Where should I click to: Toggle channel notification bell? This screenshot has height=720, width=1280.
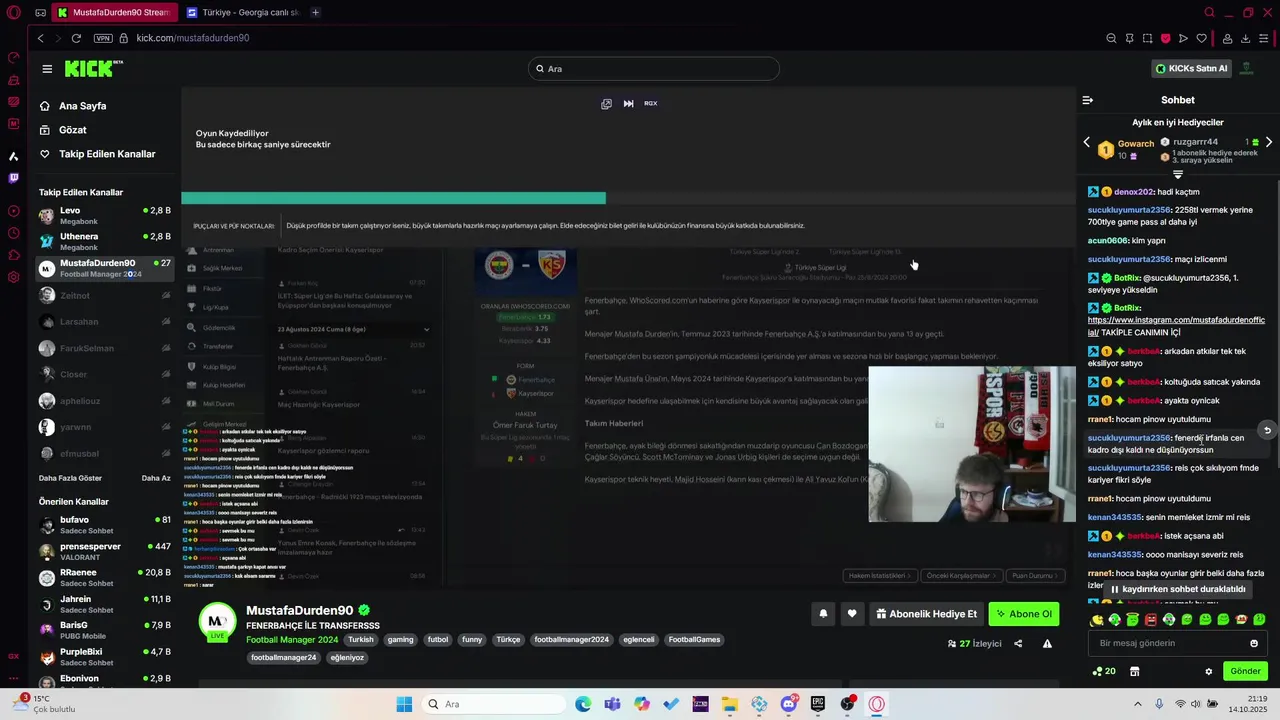click(x=823, y=614)
